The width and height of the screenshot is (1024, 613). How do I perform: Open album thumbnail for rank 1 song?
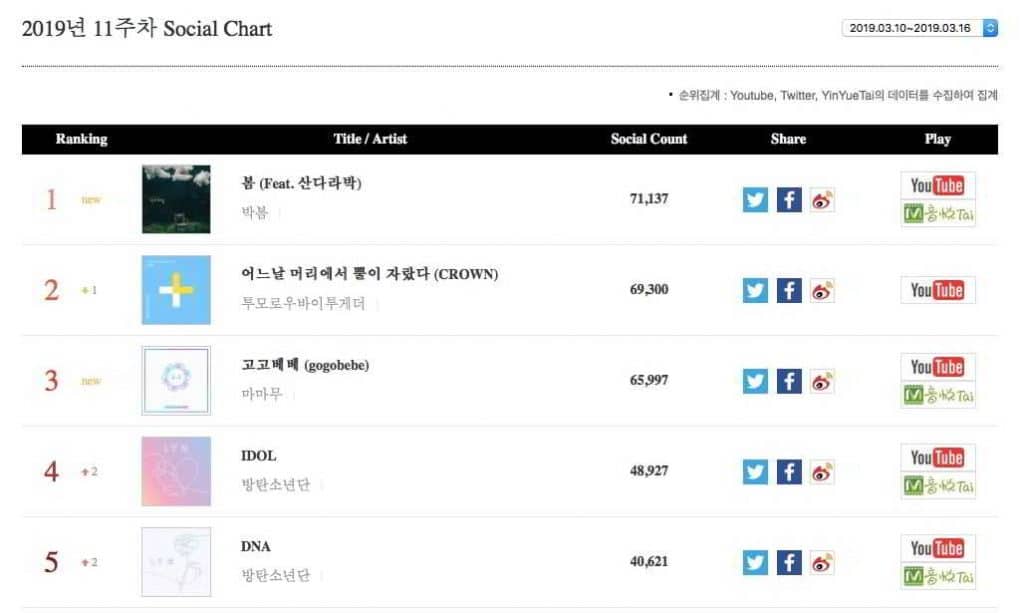[x=176, y=199]
